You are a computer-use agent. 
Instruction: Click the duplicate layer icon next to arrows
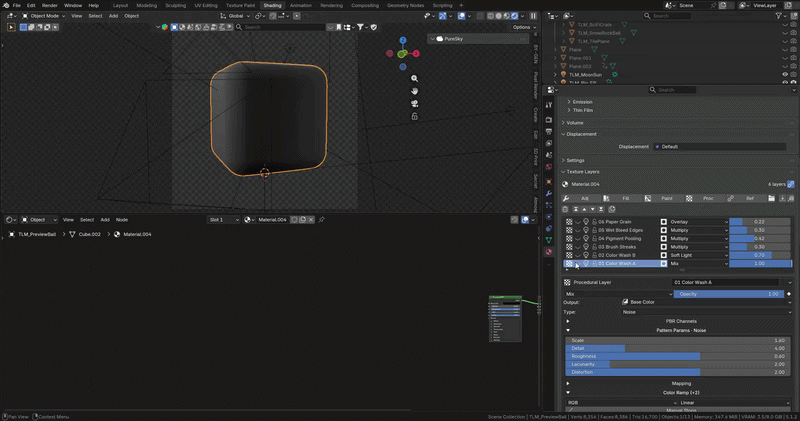[612, 209]
